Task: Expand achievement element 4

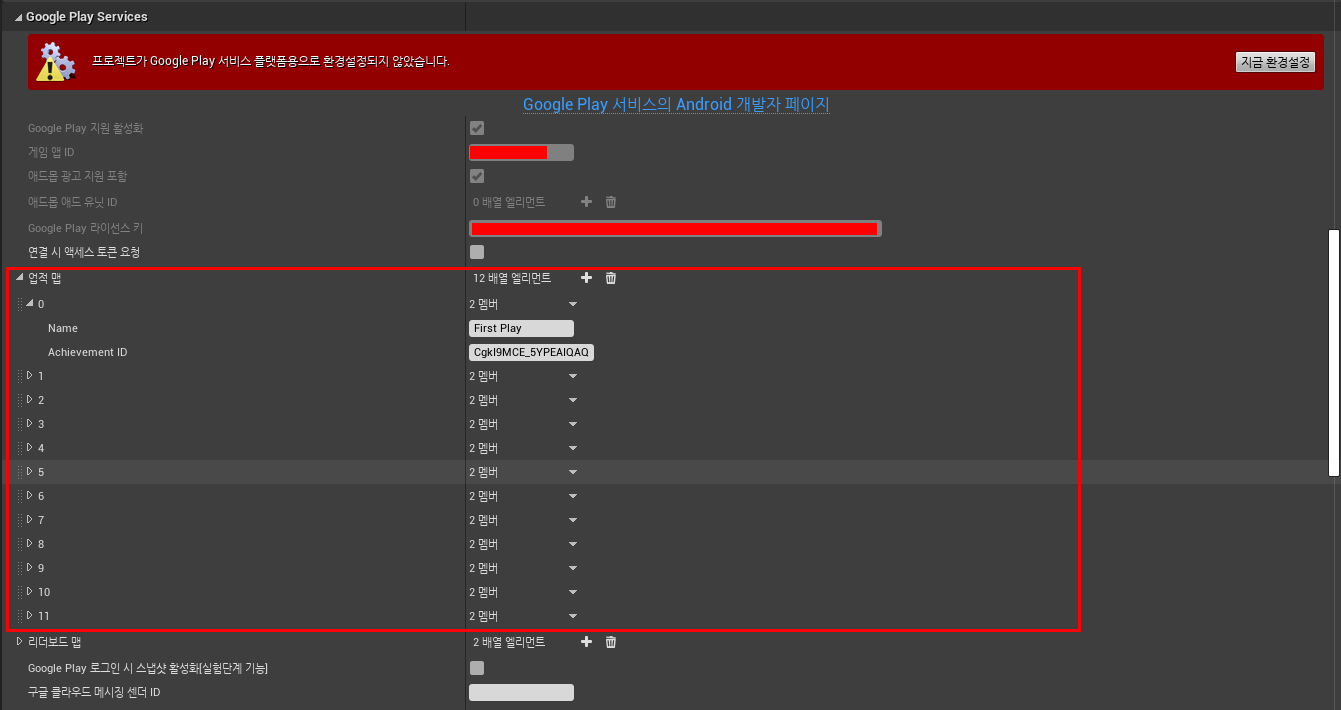Action: 29,448
